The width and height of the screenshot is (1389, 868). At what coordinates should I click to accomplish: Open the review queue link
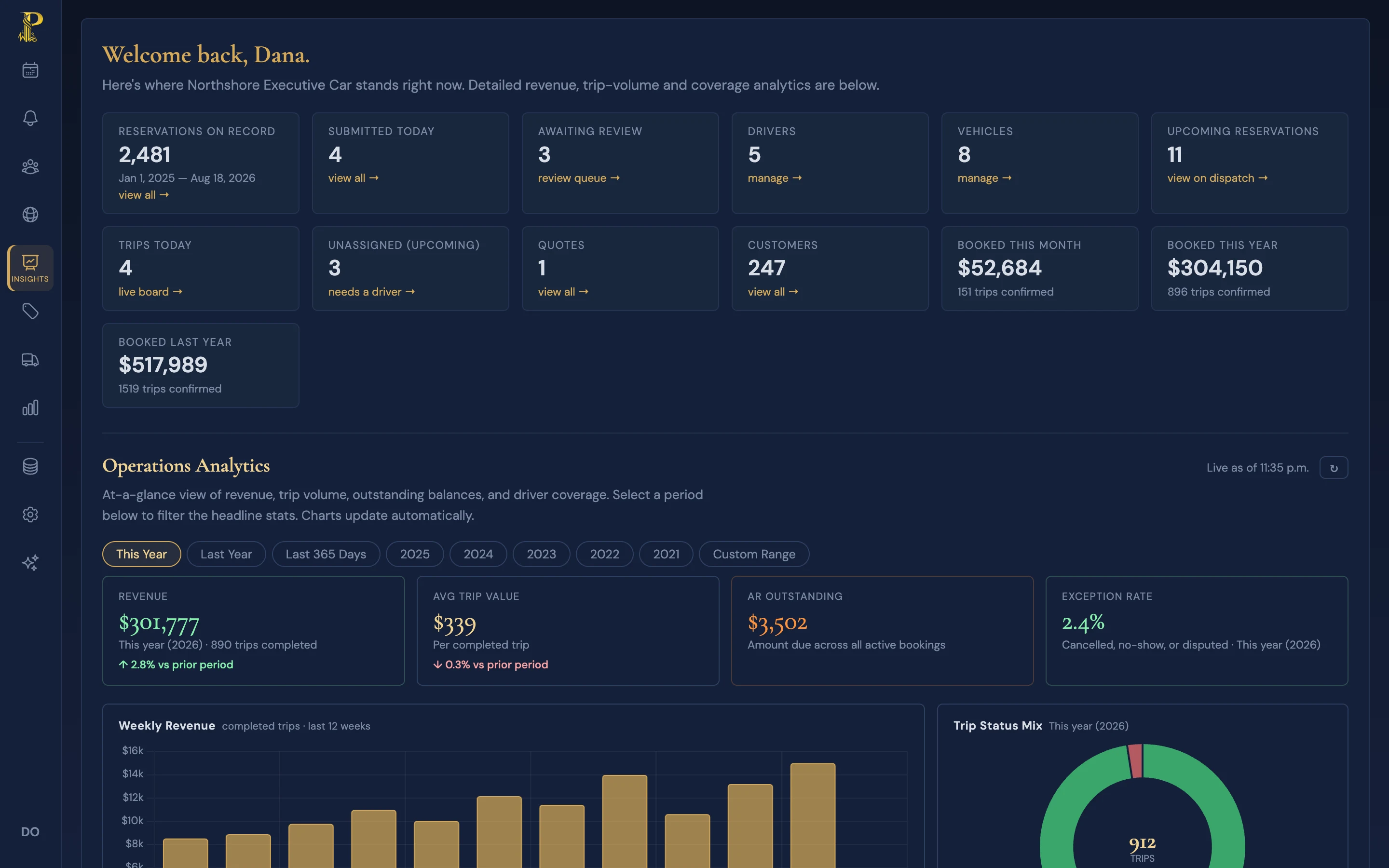pyautogui.click(x=579, y=178)
